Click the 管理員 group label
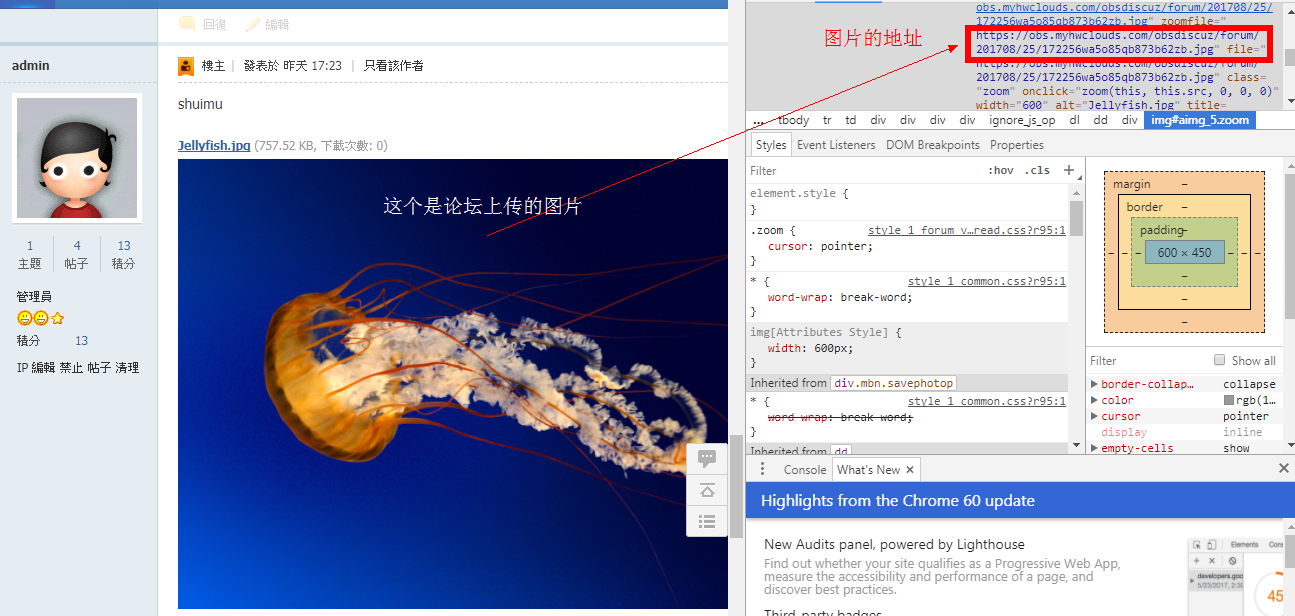The width and height of the screenshot is (1295, 616). point(35,297)
